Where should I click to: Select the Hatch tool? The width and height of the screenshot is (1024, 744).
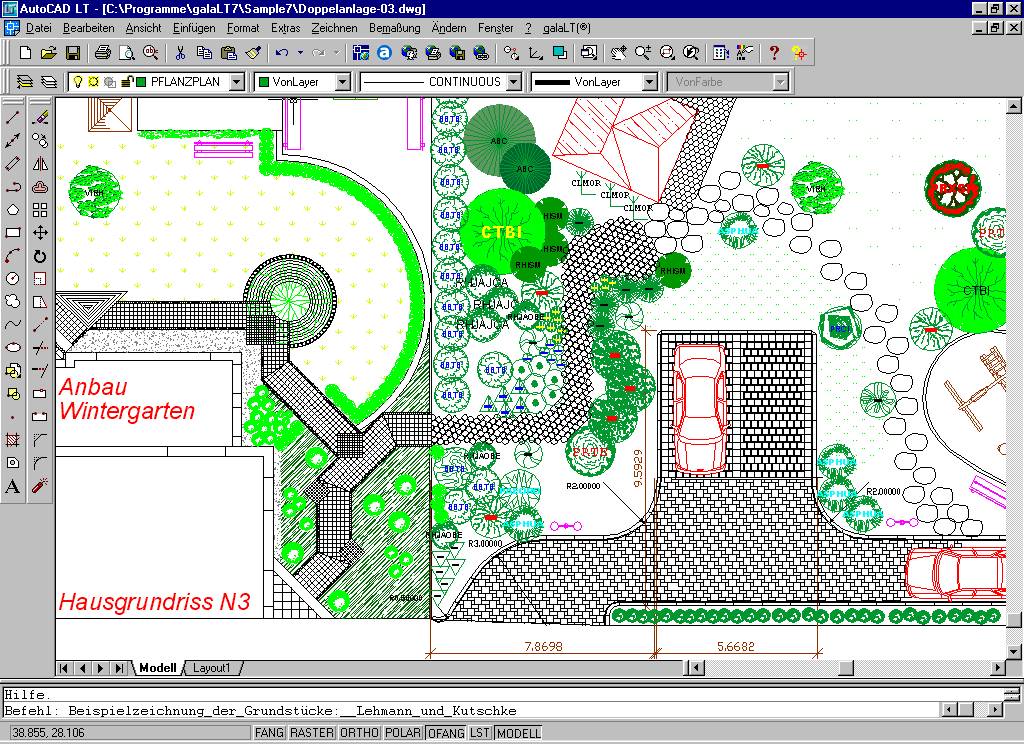tap(12, 440)
